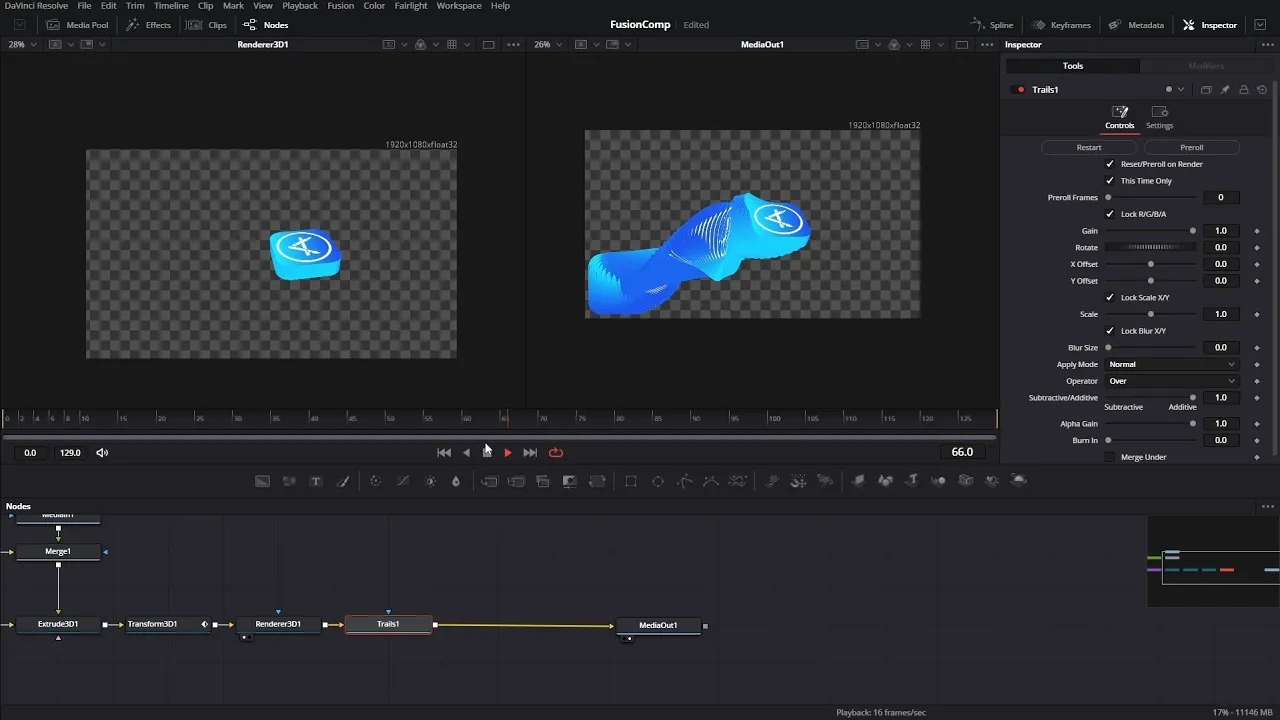Add a Polygon mask tool

(x=685, y=481)
